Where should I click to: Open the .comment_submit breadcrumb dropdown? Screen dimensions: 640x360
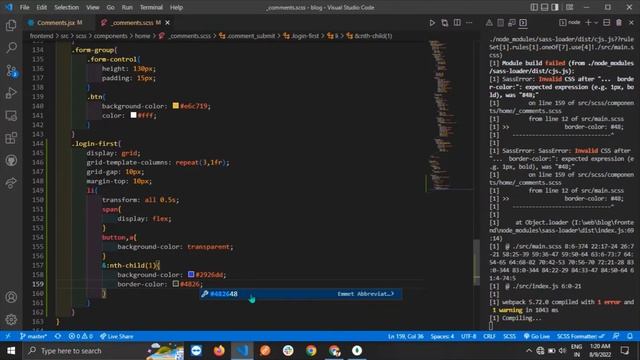coord(247,36)
